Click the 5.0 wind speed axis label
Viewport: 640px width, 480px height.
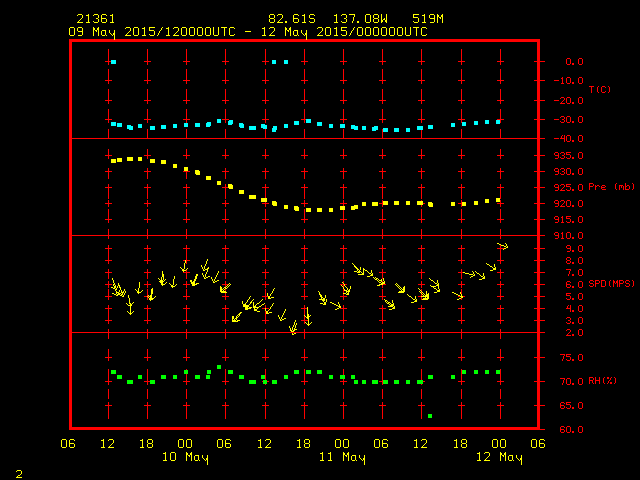point(574,297)
